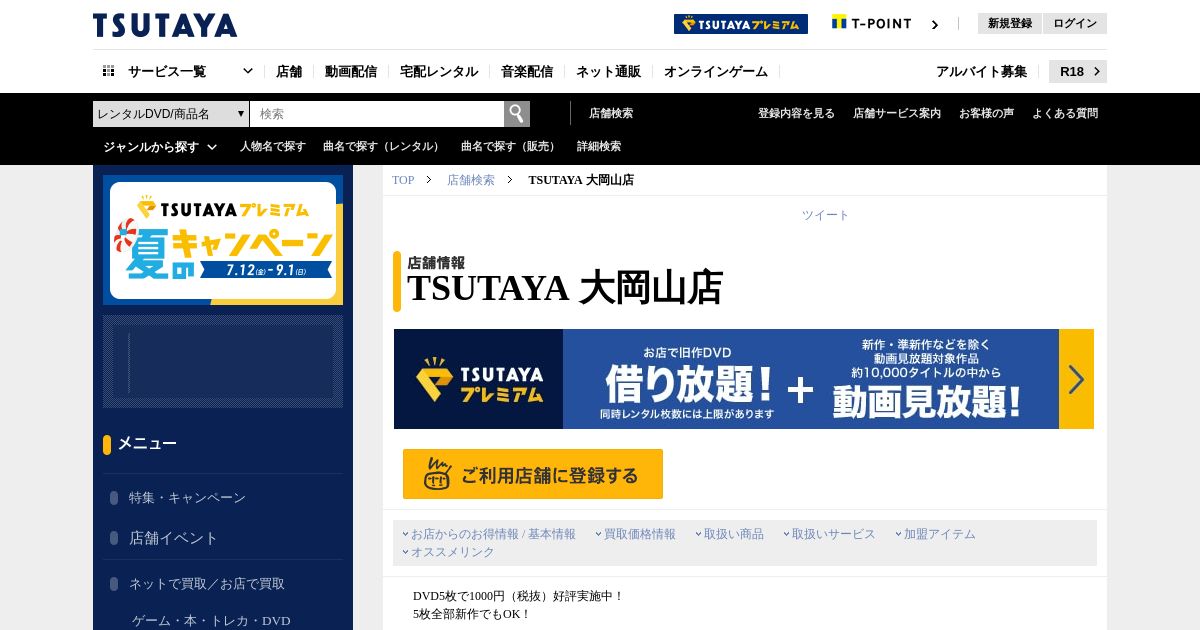1200x630 pixels.
Task: Open the レンタルDVD/商品名 search category dropdown
Action: (x=171, y=114)
